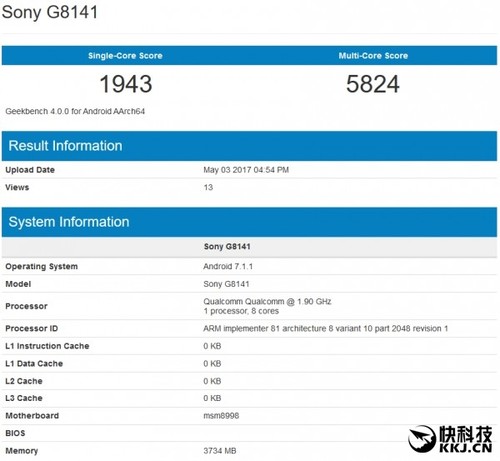Viewport: 500px width, 461px height.
Task: Click the L1 Instruction Cache row label
Action: 47,346
